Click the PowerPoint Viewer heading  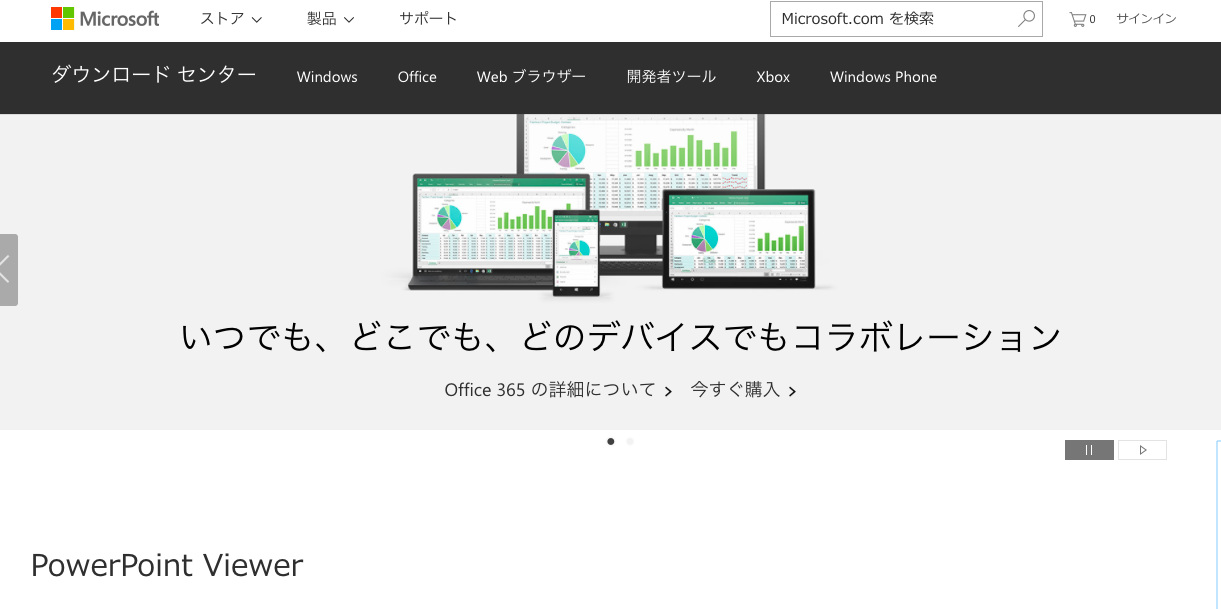click(x=167, y=566)
